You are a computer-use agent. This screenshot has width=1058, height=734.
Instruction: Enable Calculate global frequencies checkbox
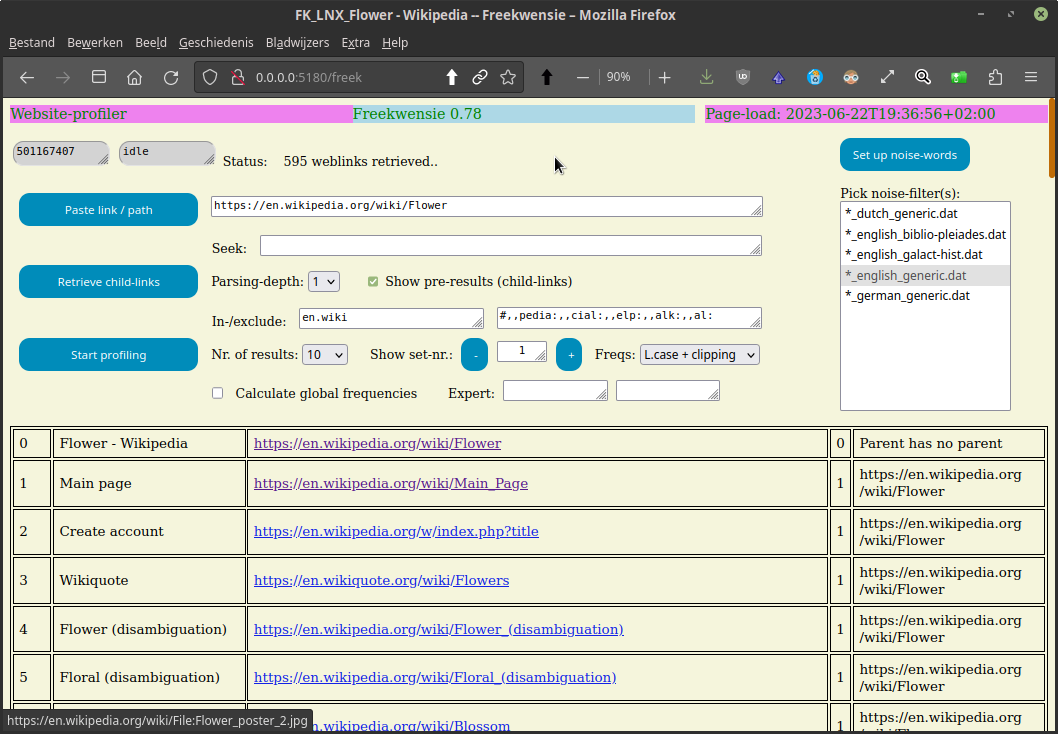[x=217, y=393]
